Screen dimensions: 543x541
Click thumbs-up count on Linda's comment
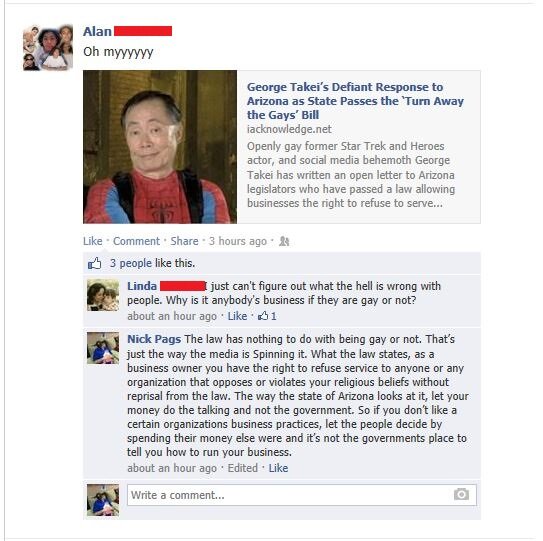click(267, 316)
